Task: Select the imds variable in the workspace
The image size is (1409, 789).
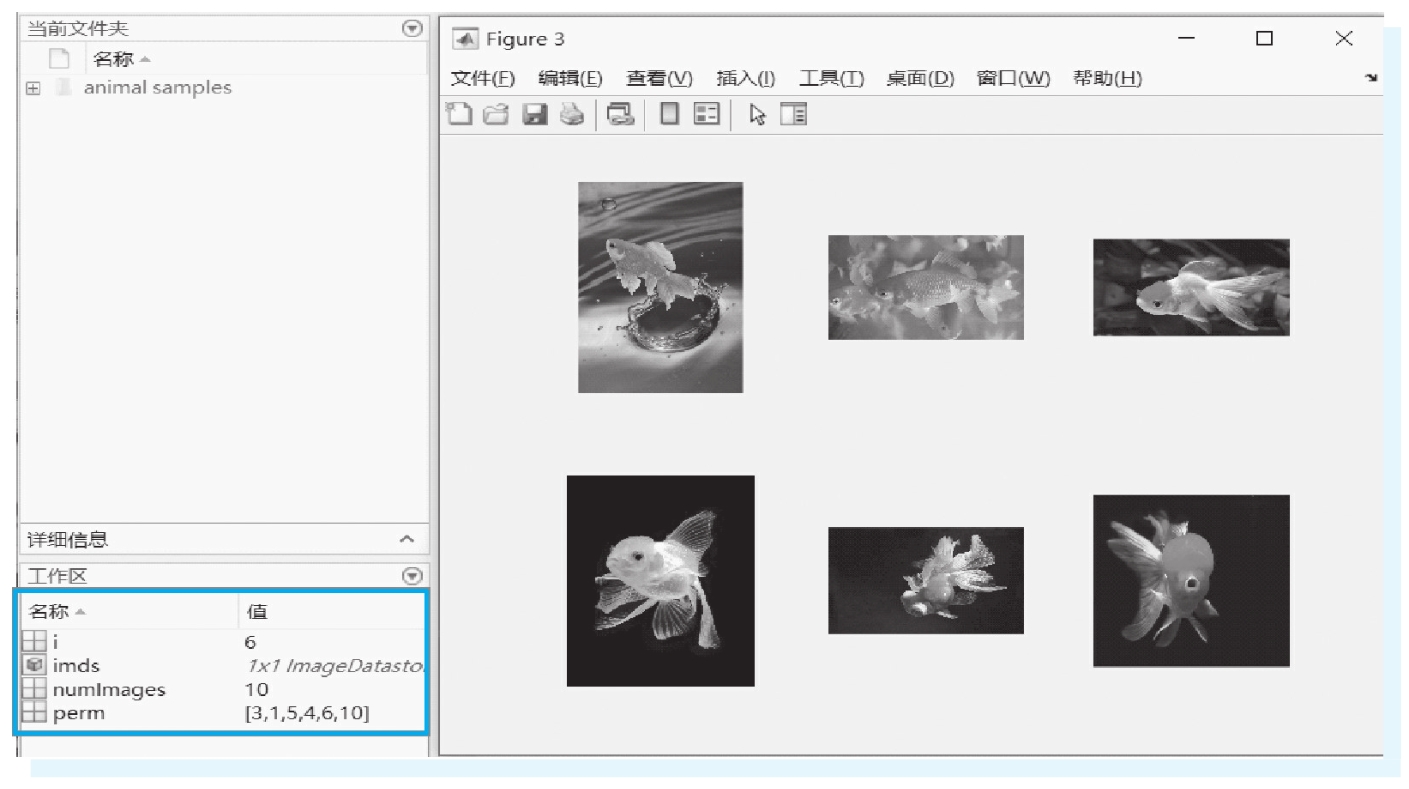Action: [x=76, y=665]
